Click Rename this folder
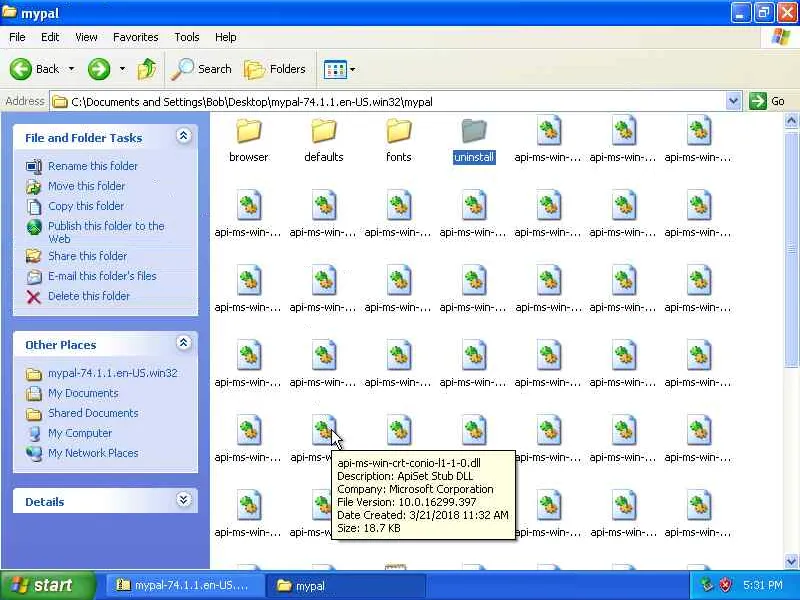The height and width of the screenshot is (600, 800). tap(93, 166)
